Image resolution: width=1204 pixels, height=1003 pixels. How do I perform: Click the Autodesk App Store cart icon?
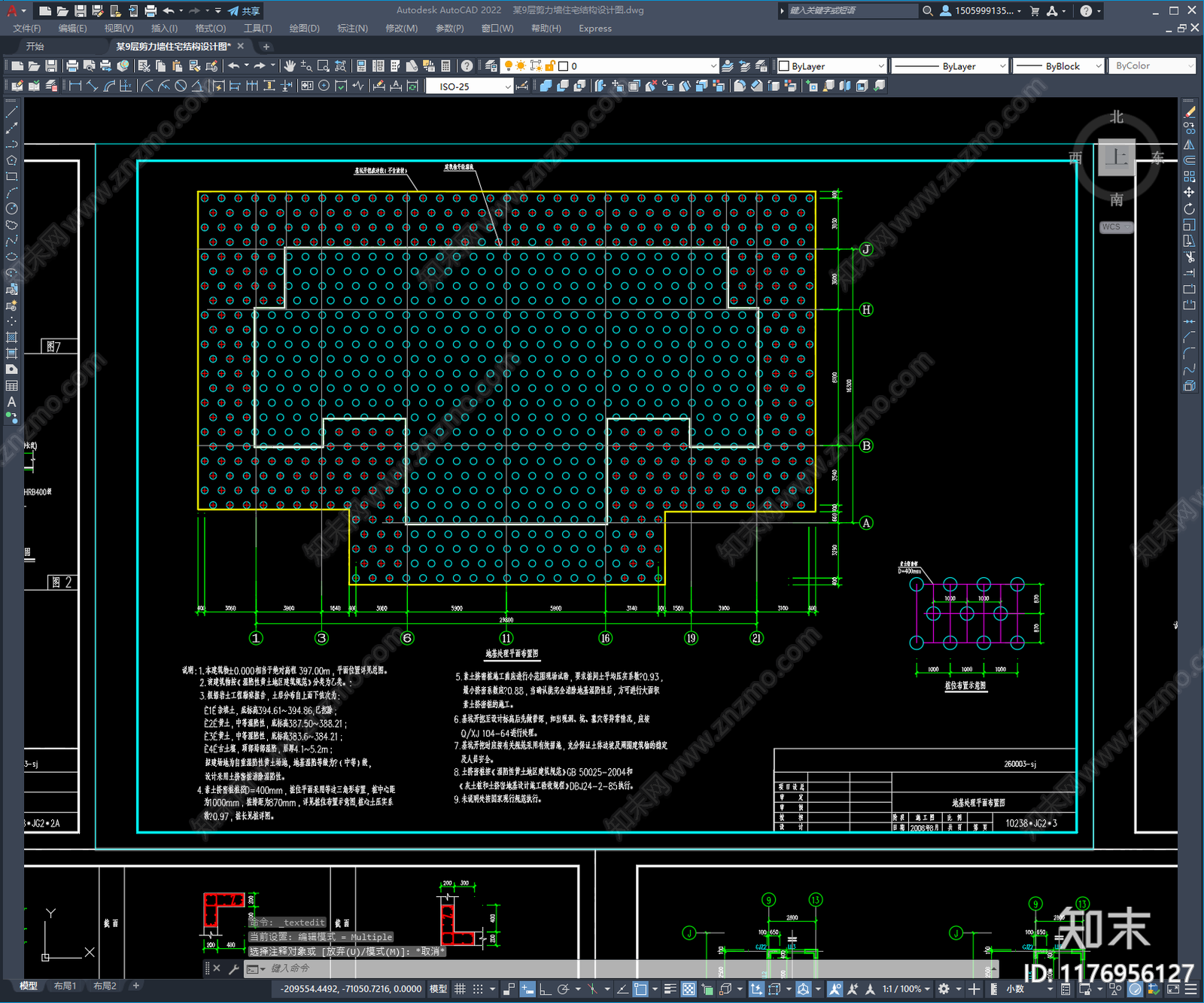click(1035, 11)
